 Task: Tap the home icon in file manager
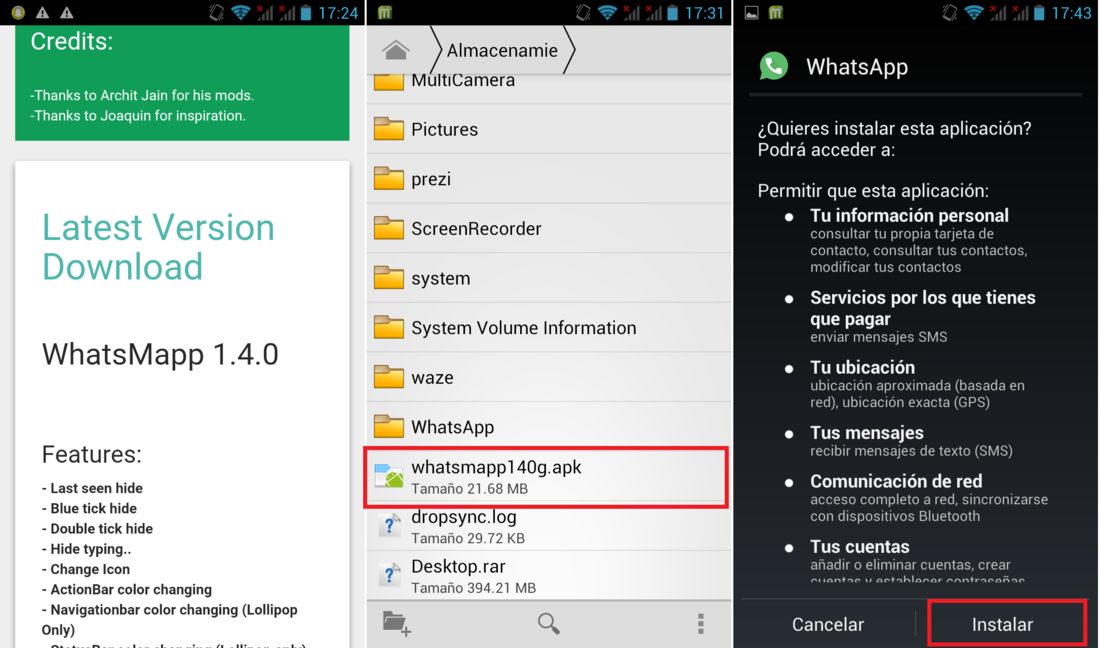(396, 50)
